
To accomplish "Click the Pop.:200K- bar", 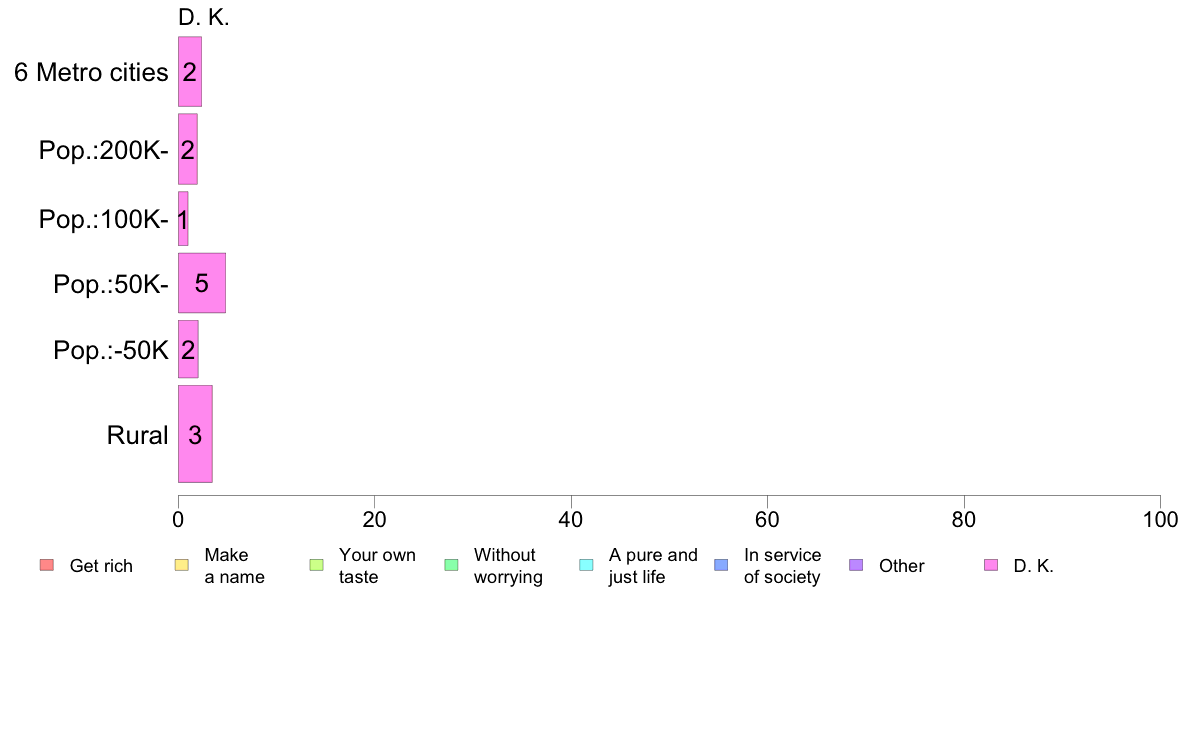I will pos(188,149).
